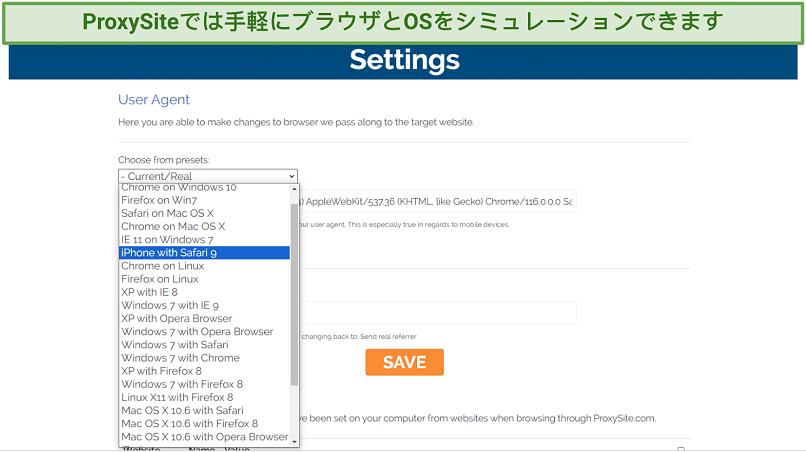Image resolution: width=806 pixels, height=452 pixels.
Task: Click the referrer input field
Action: point(437,313)
